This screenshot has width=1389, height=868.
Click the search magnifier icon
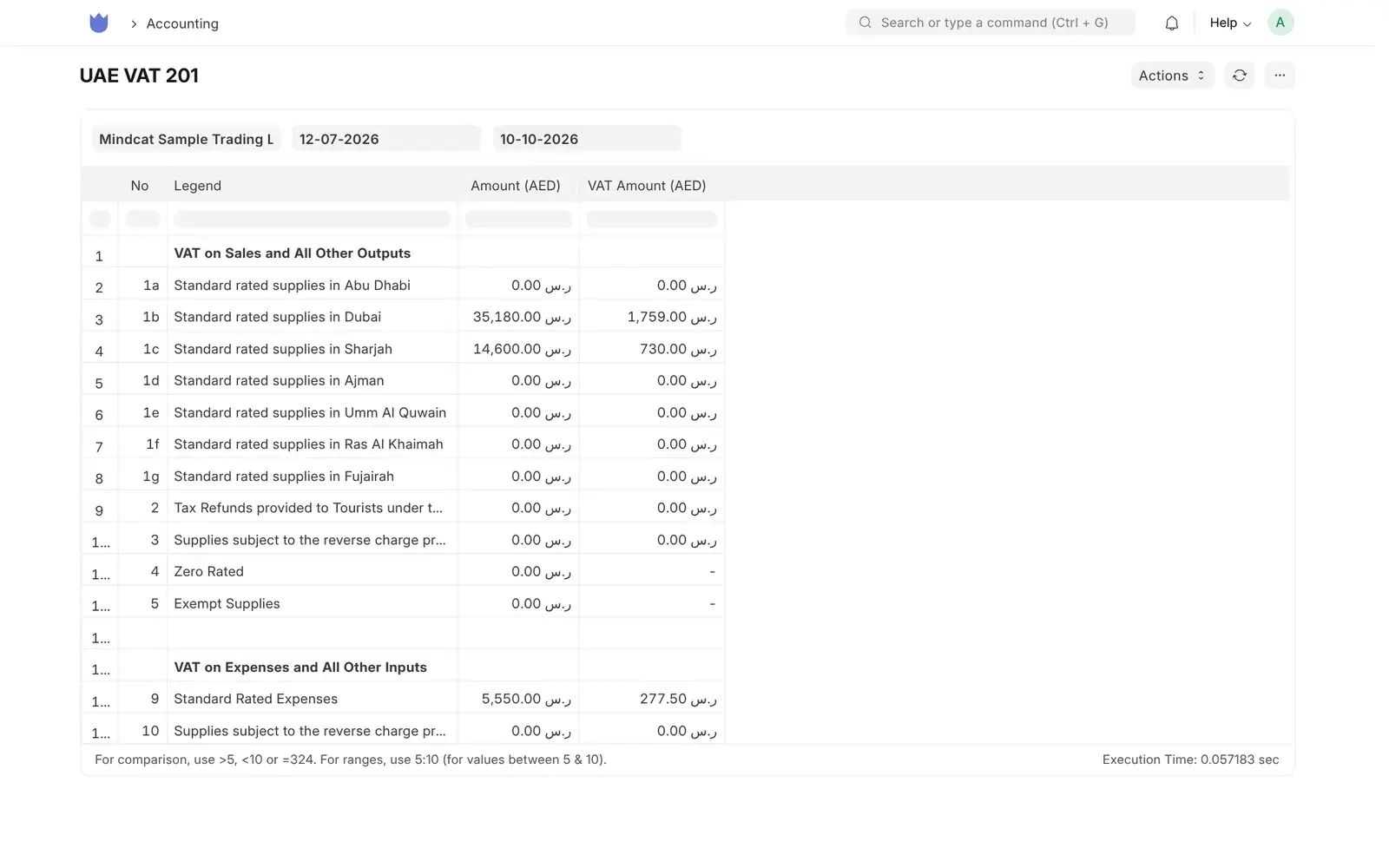866,23
